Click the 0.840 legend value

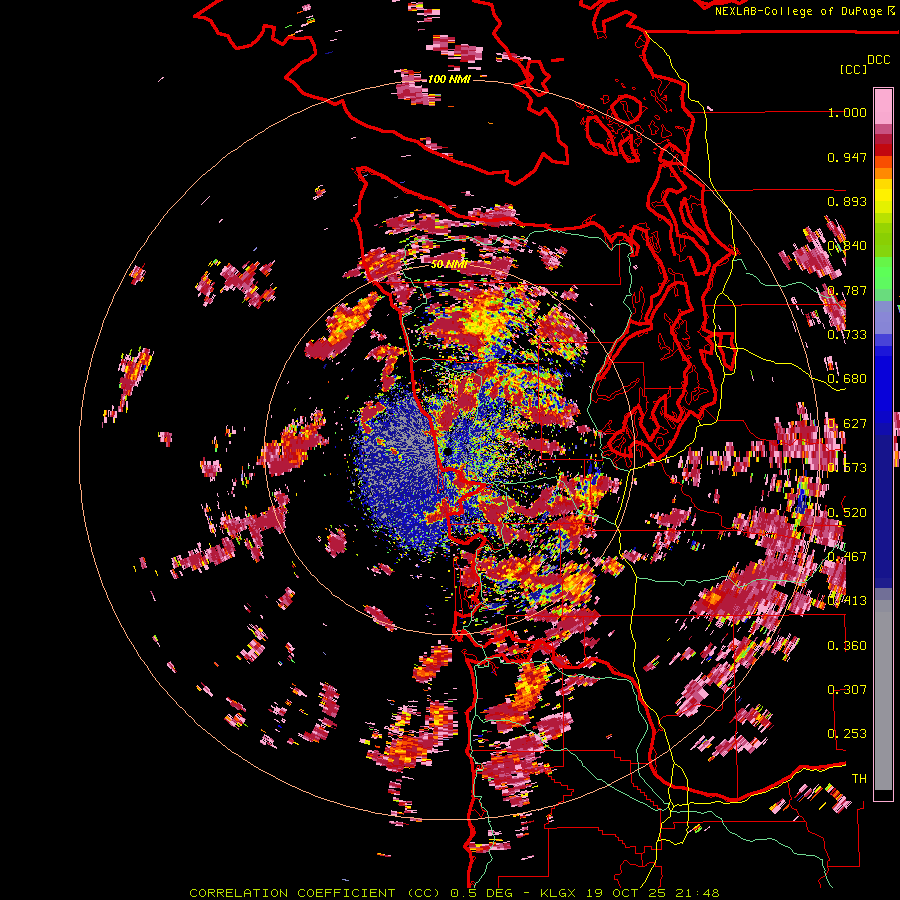[847, 246]
